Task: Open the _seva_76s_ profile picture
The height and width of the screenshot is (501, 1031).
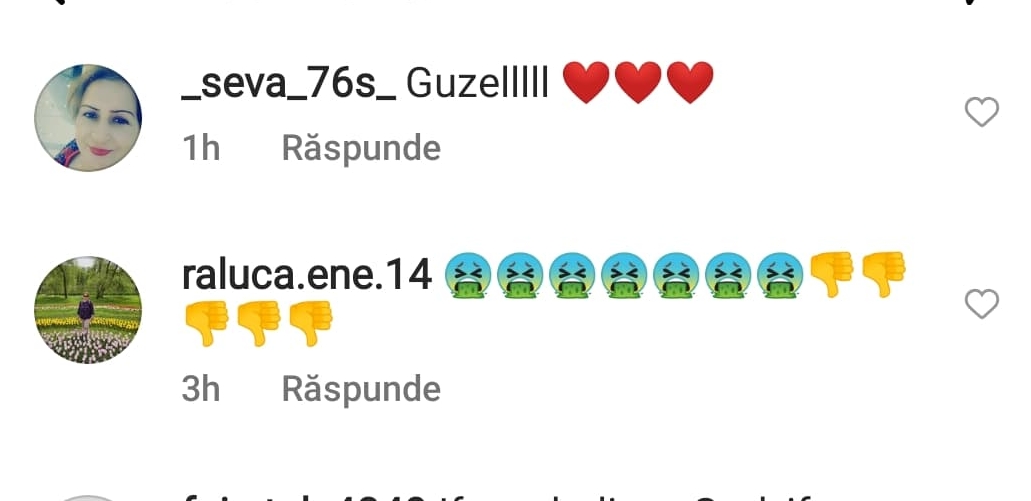Action: click(x=88, y=118)
